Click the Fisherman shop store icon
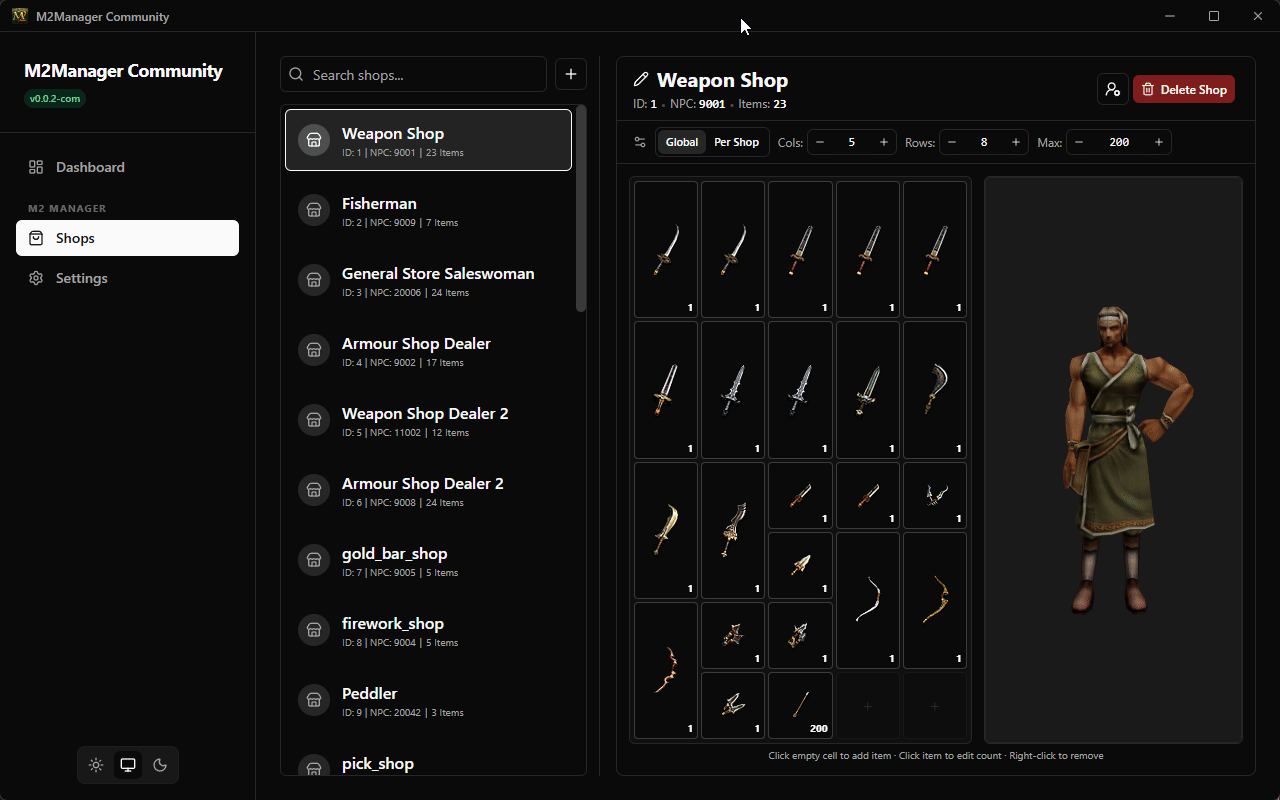The image size is (1280, 800). [x=314, y=210]
